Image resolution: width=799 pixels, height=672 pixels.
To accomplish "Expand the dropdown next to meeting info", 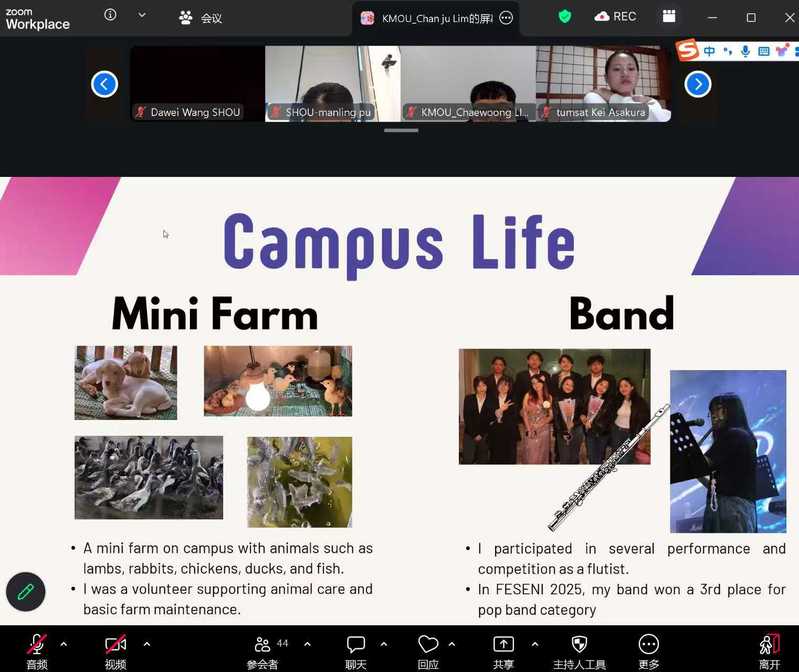I will [142, 15].
